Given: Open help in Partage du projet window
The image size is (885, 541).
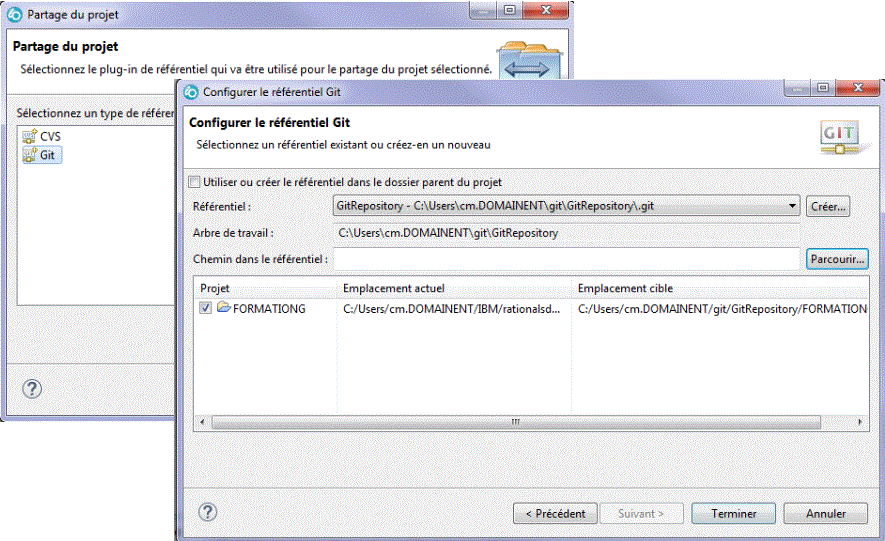Looking at the screenshot, I should tap(32, 389).
